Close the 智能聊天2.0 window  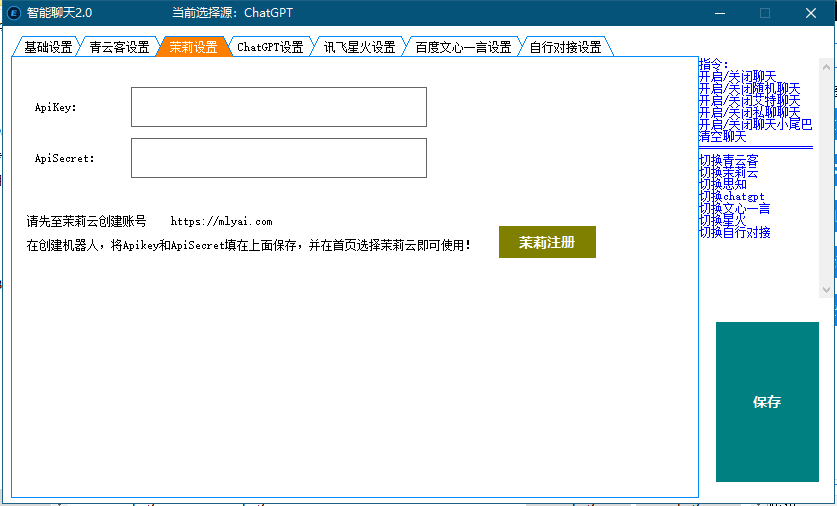pos(811,13)
